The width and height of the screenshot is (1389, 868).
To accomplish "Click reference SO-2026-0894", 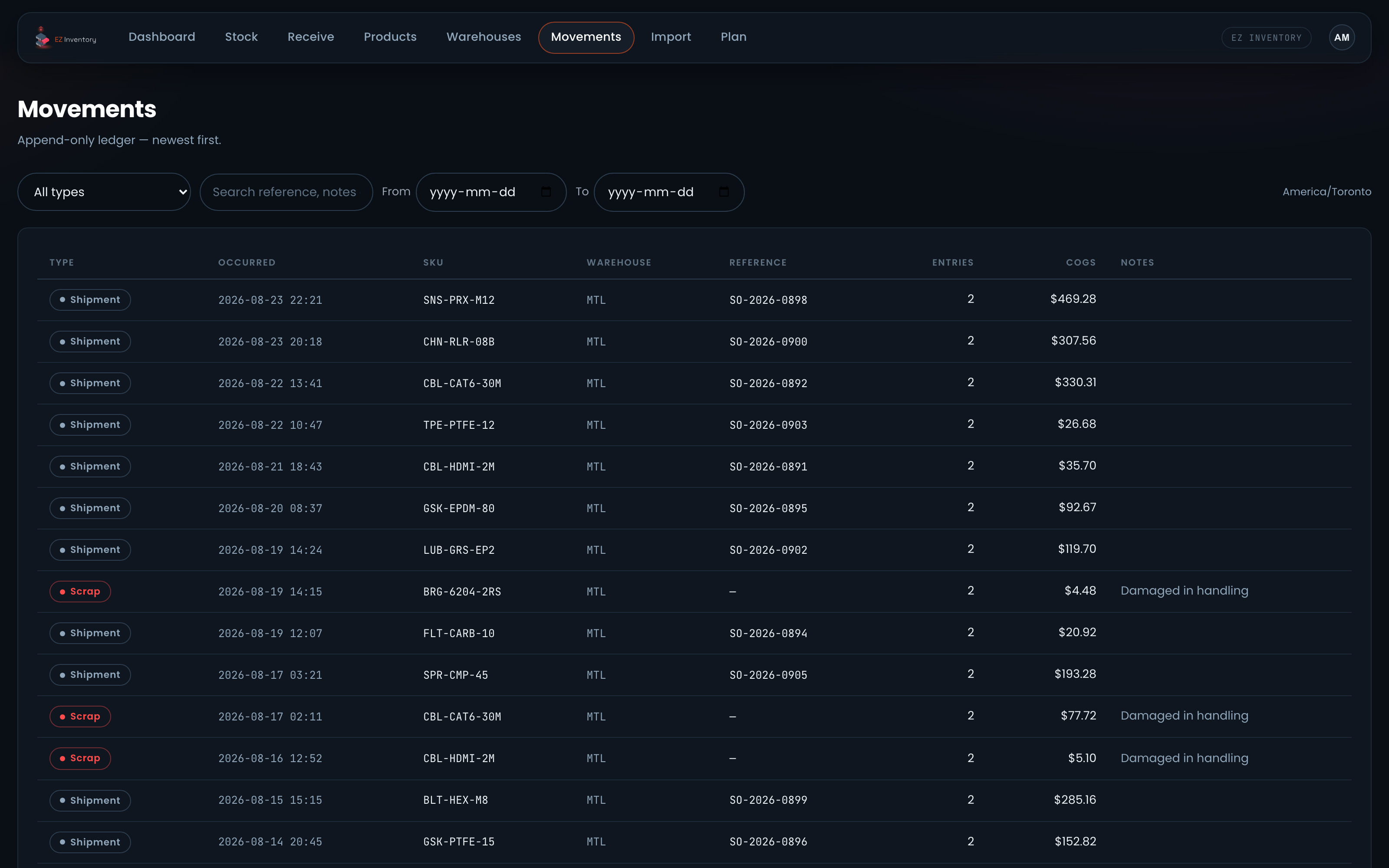I will click(x=768, y=633).
